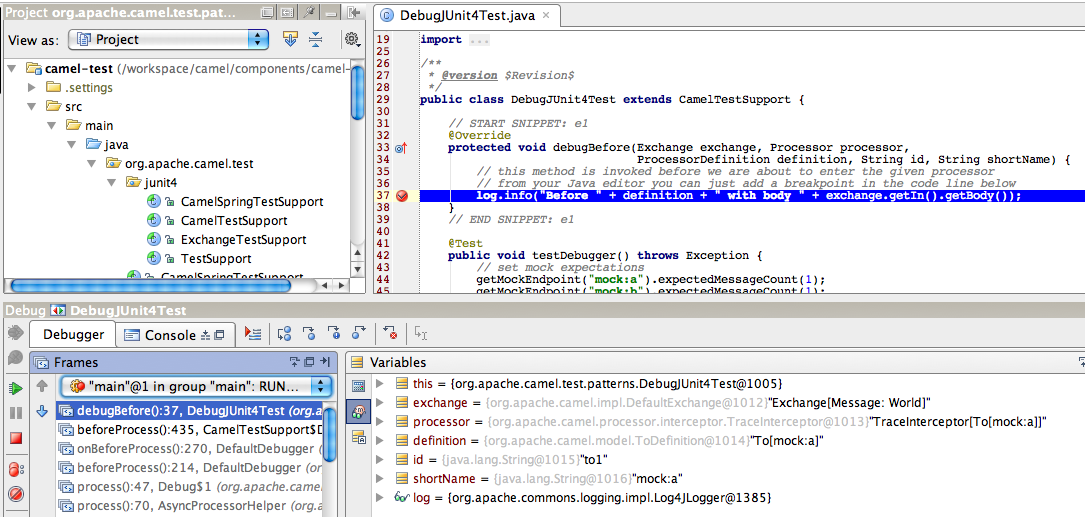The height and width of the screenshot is (517, 1085).
Task: Open CamelTestSupport class in project tree
Action: click(x=233, y=221)
